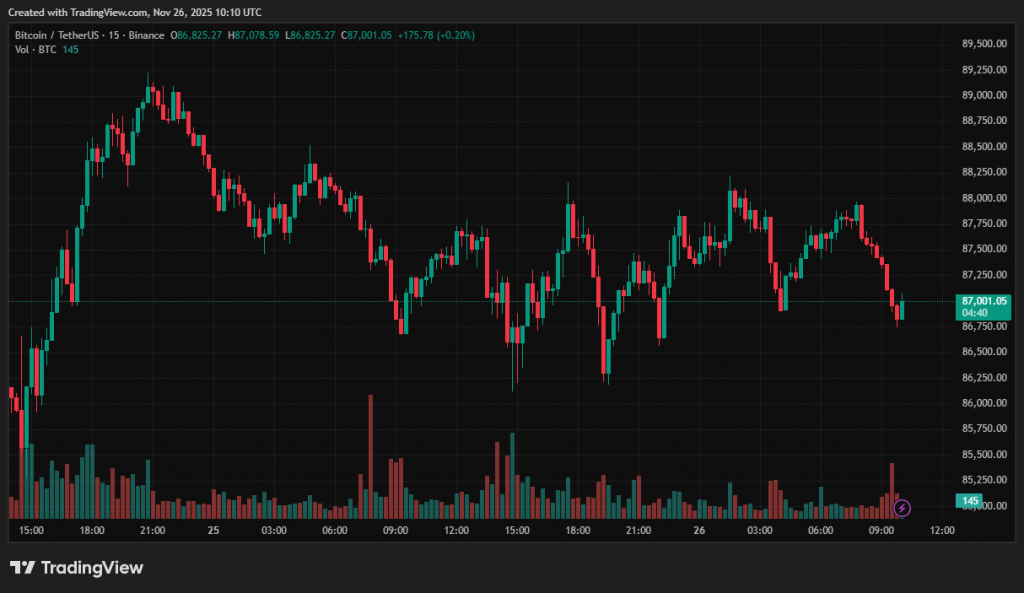Click the 12:00 label at far right of time axis

click(x=942, y=530)
